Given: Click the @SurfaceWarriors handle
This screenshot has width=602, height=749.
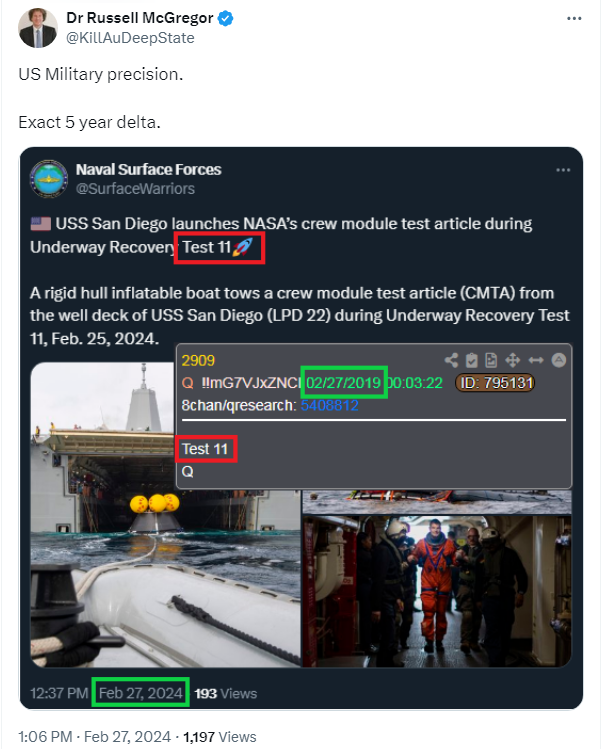Looking at the screenshot, I should [x=135, y=189].
